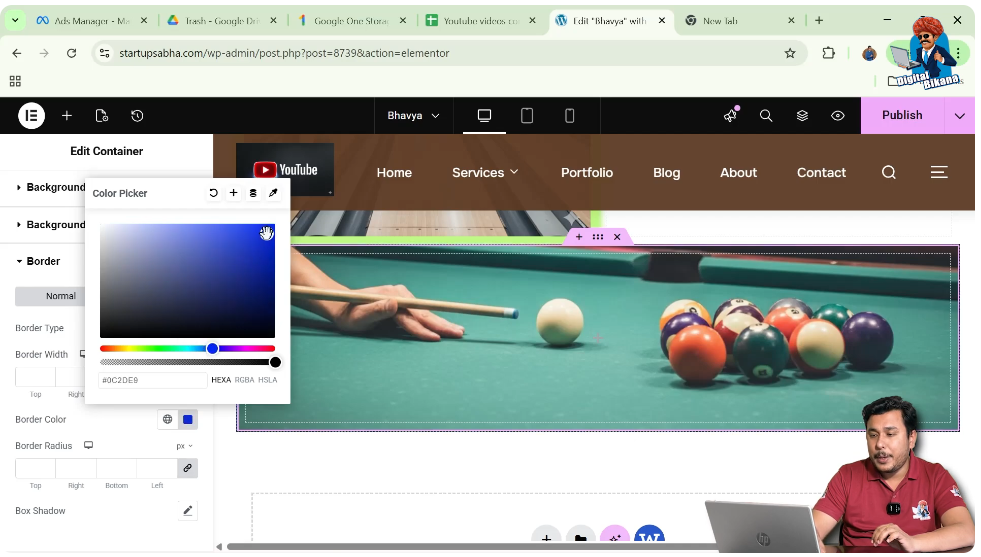981x557 pixels.
Task: Open the Structure layers icon
Action: pyautogui.click(x=802, y=116)
